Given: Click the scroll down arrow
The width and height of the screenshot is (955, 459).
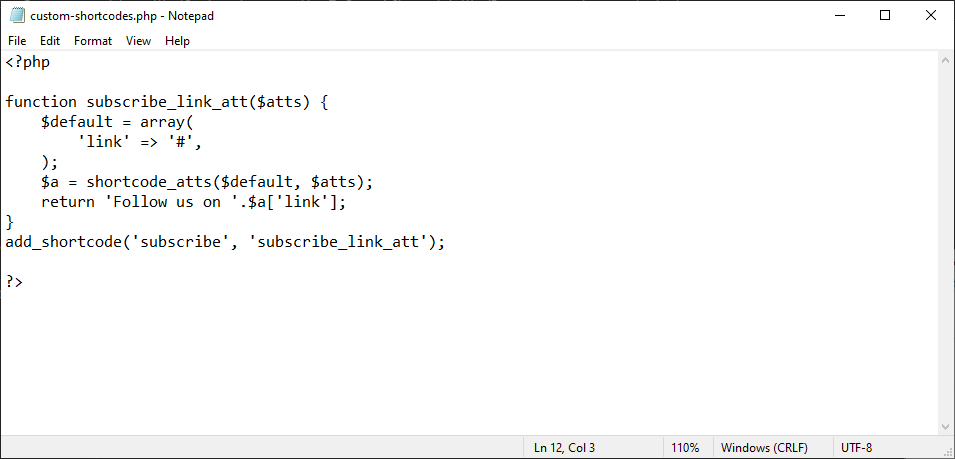Looking at the screenshot, I should 945,425.
